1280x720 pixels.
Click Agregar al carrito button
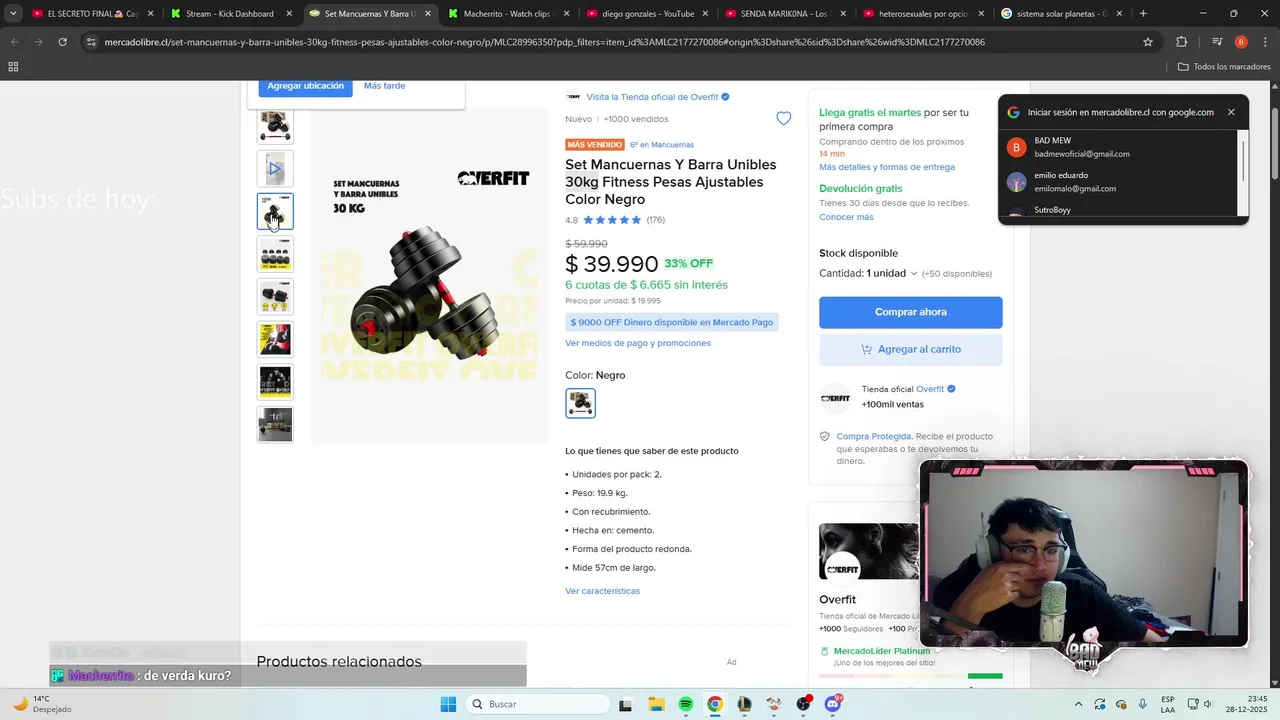[910, 349]
